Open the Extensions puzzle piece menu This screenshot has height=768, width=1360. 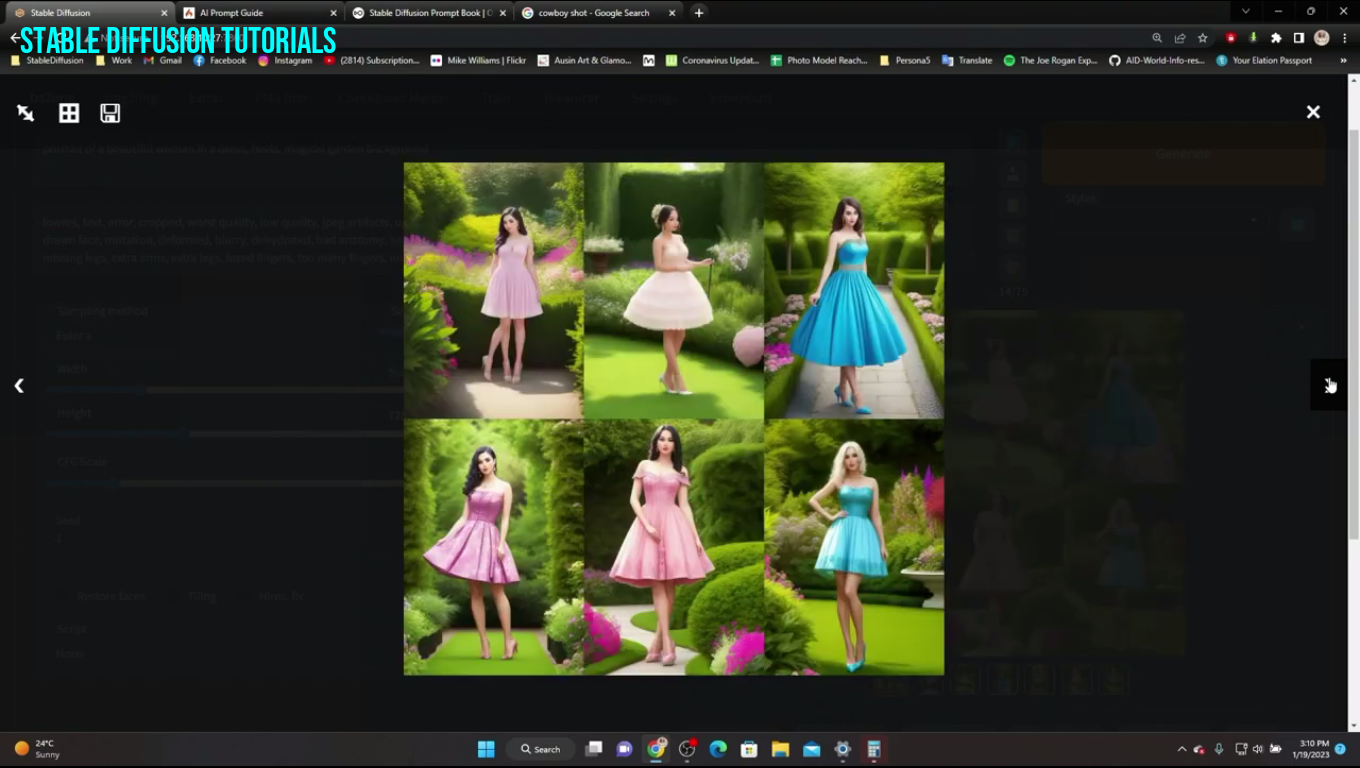(x=1276, y=38)
